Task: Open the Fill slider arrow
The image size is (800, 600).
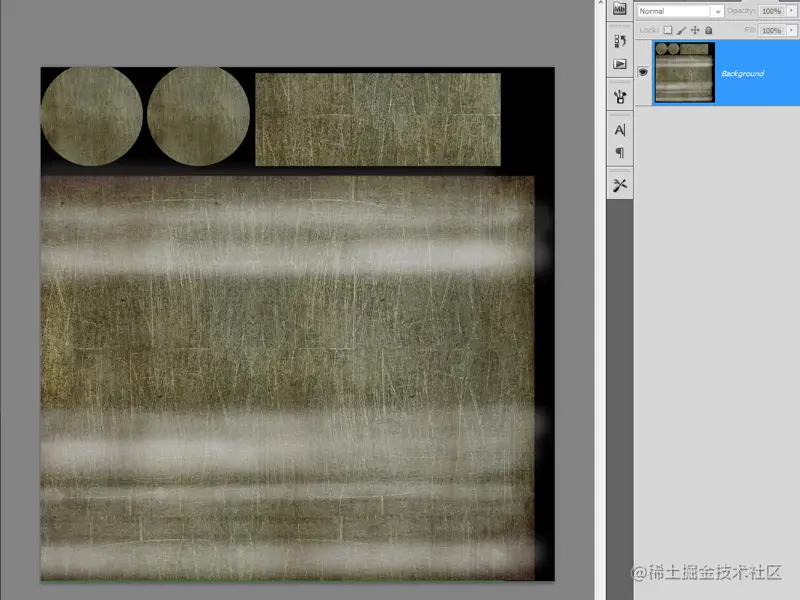Action: [791, 30]
